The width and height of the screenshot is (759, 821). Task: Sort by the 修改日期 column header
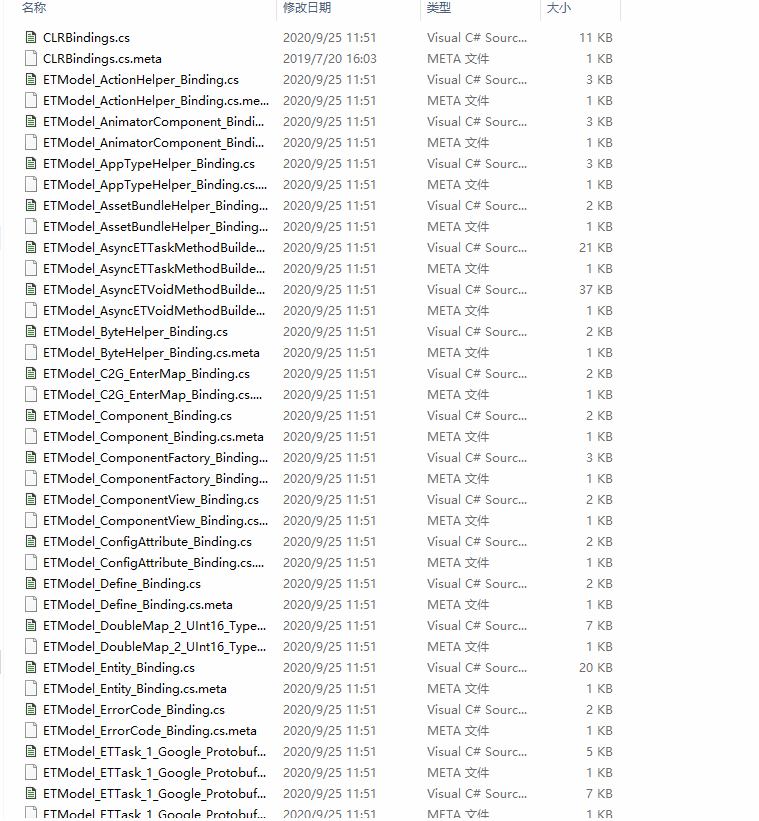pos(307,8)
